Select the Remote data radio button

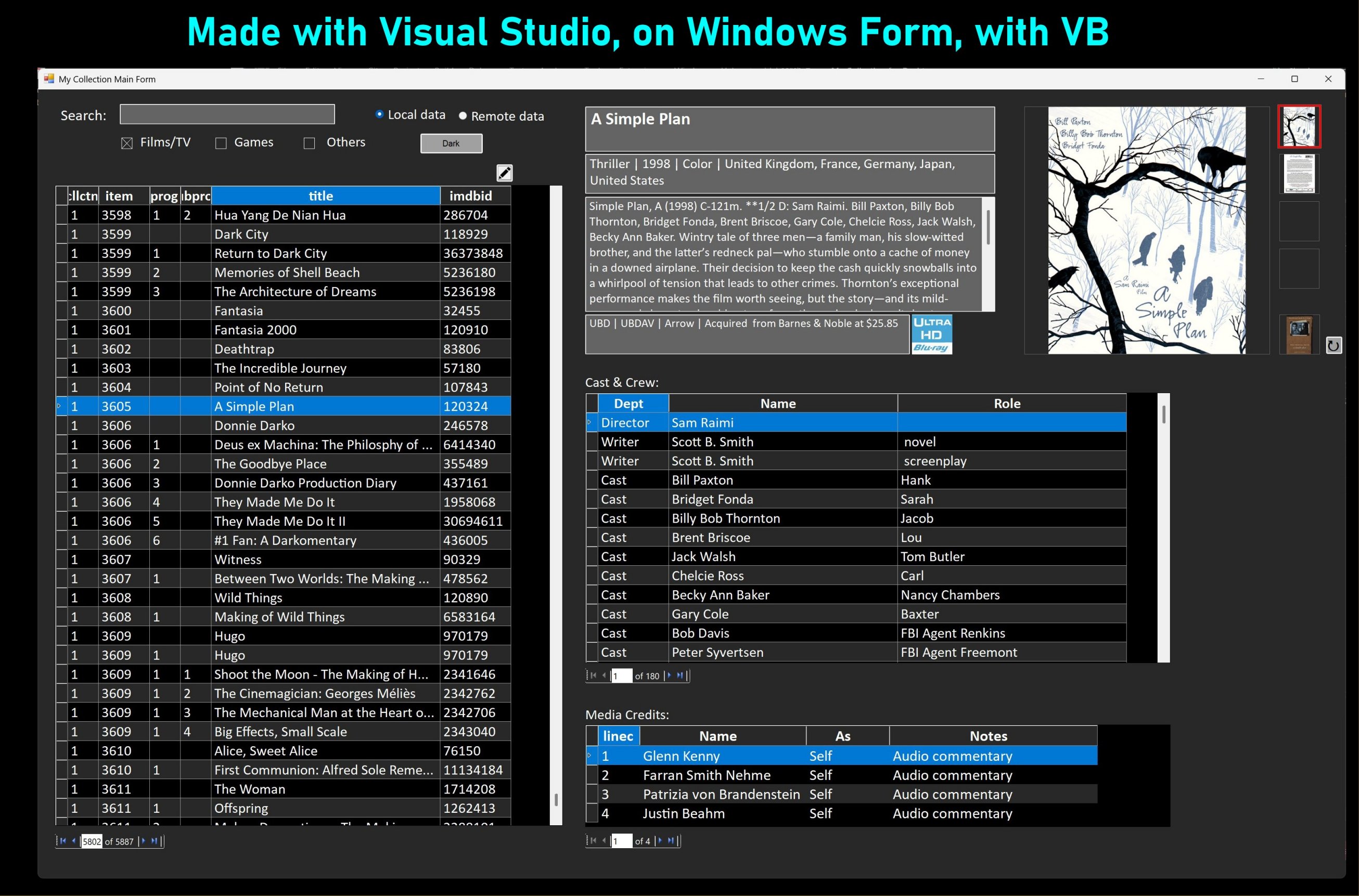463,116
